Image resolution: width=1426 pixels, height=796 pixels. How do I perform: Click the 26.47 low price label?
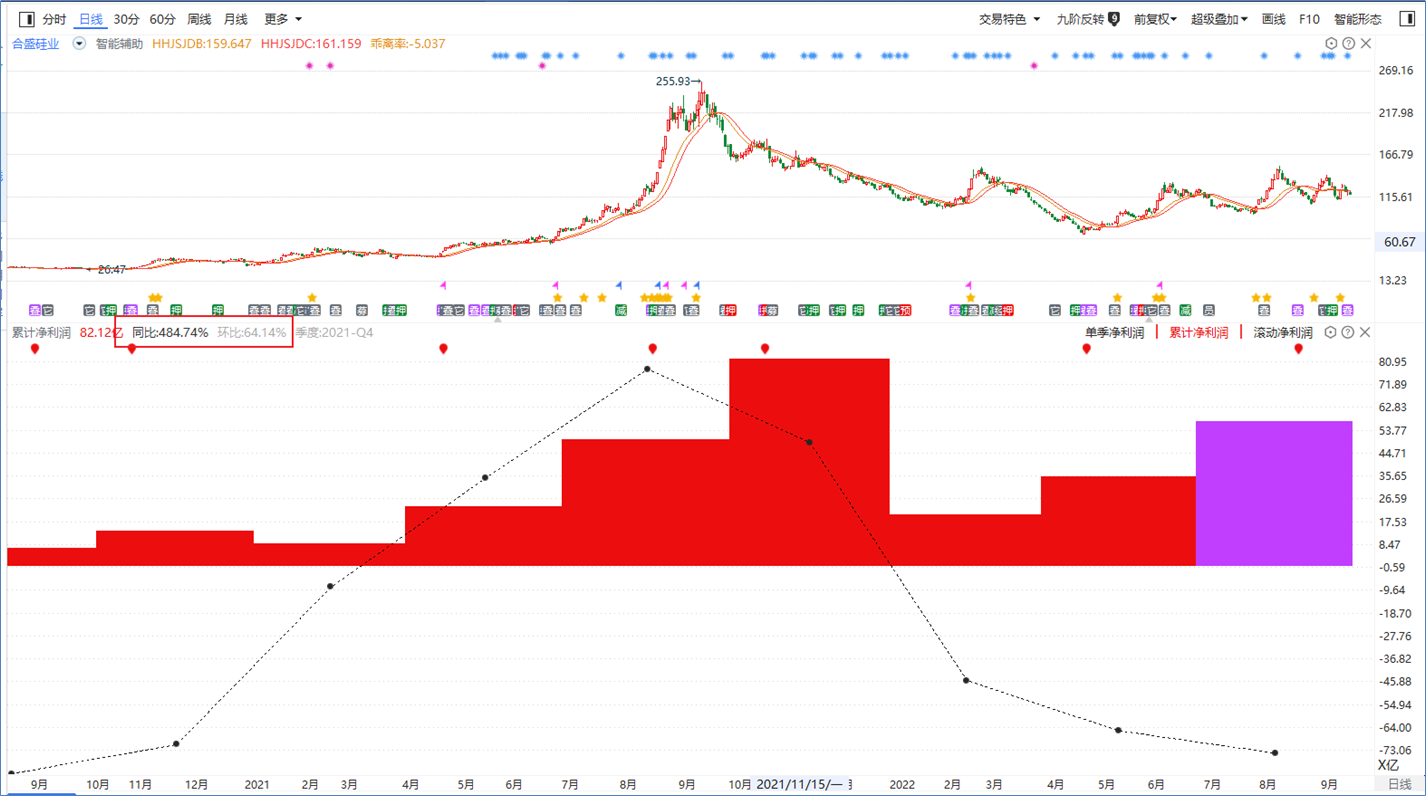tap(111, 270)
